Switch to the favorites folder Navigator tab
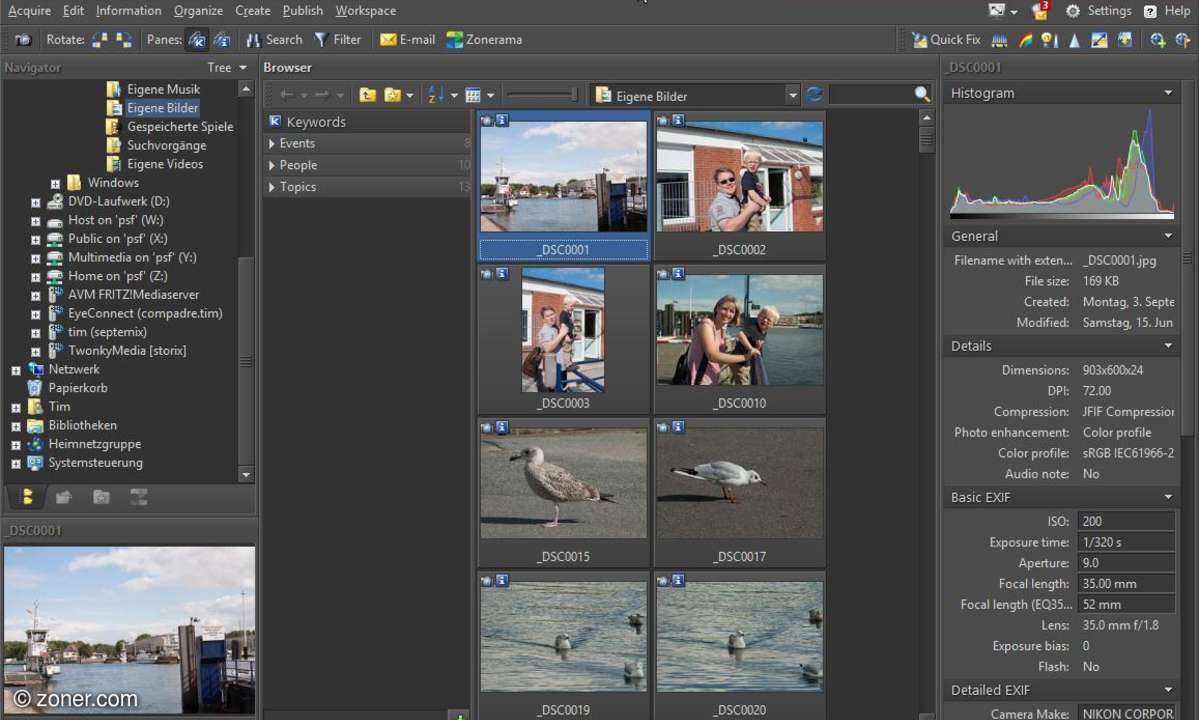1199x720 pixels. tap(101, 498)
